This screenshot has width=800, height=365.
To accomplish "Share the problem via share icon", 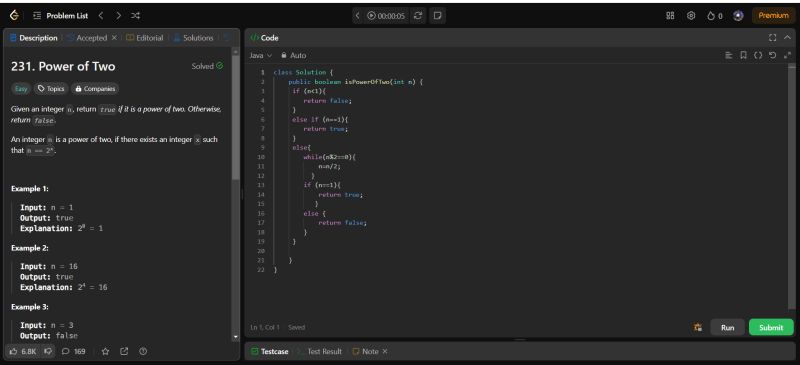I will pos(124,351).
